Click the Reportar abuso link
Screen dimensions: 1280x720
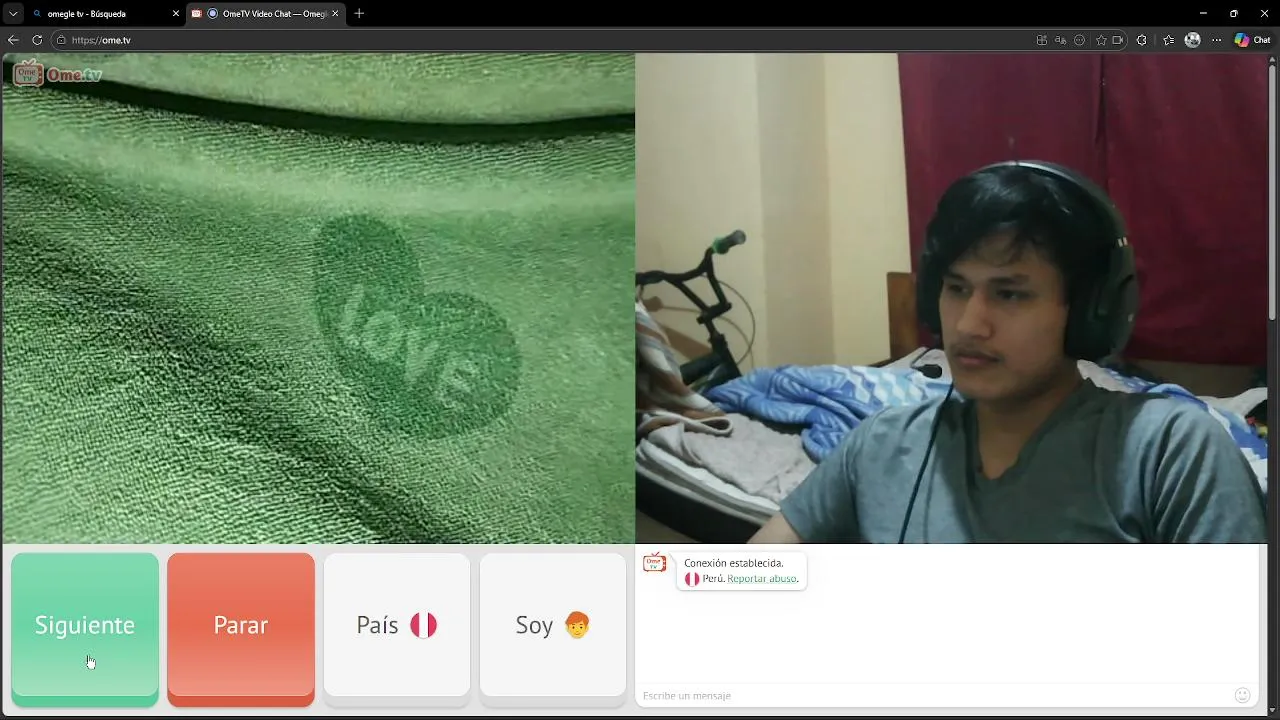762,579
